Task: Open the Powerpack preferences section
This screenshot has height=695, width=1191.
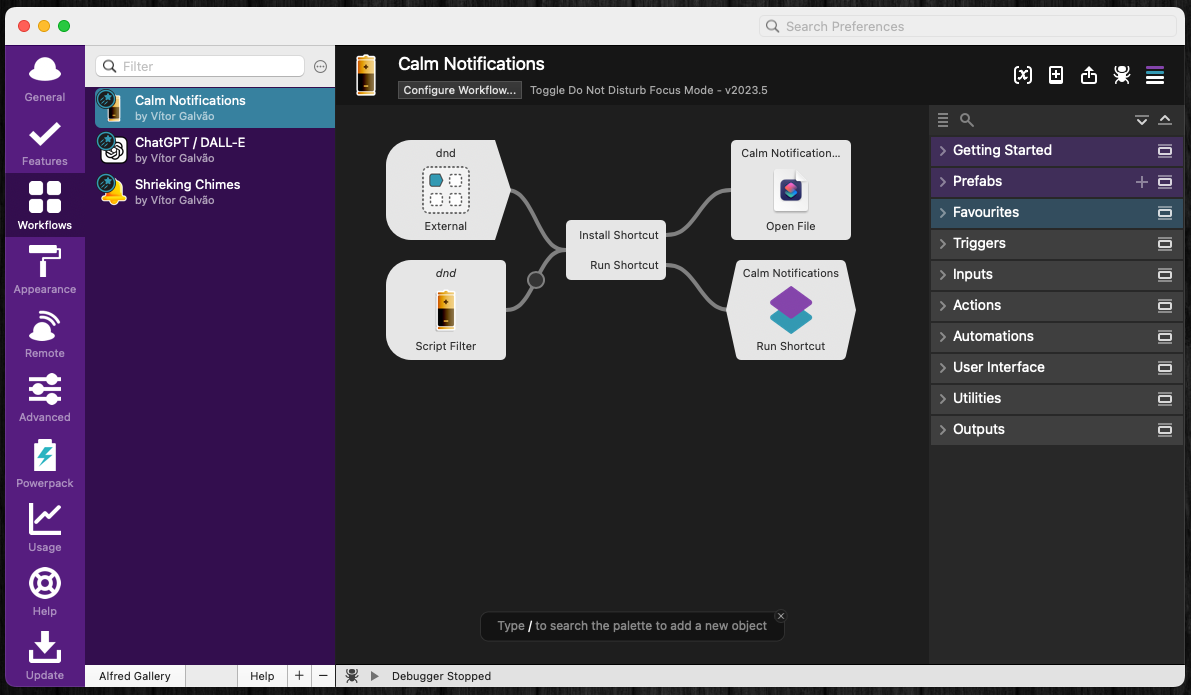Action: (45, 464)
